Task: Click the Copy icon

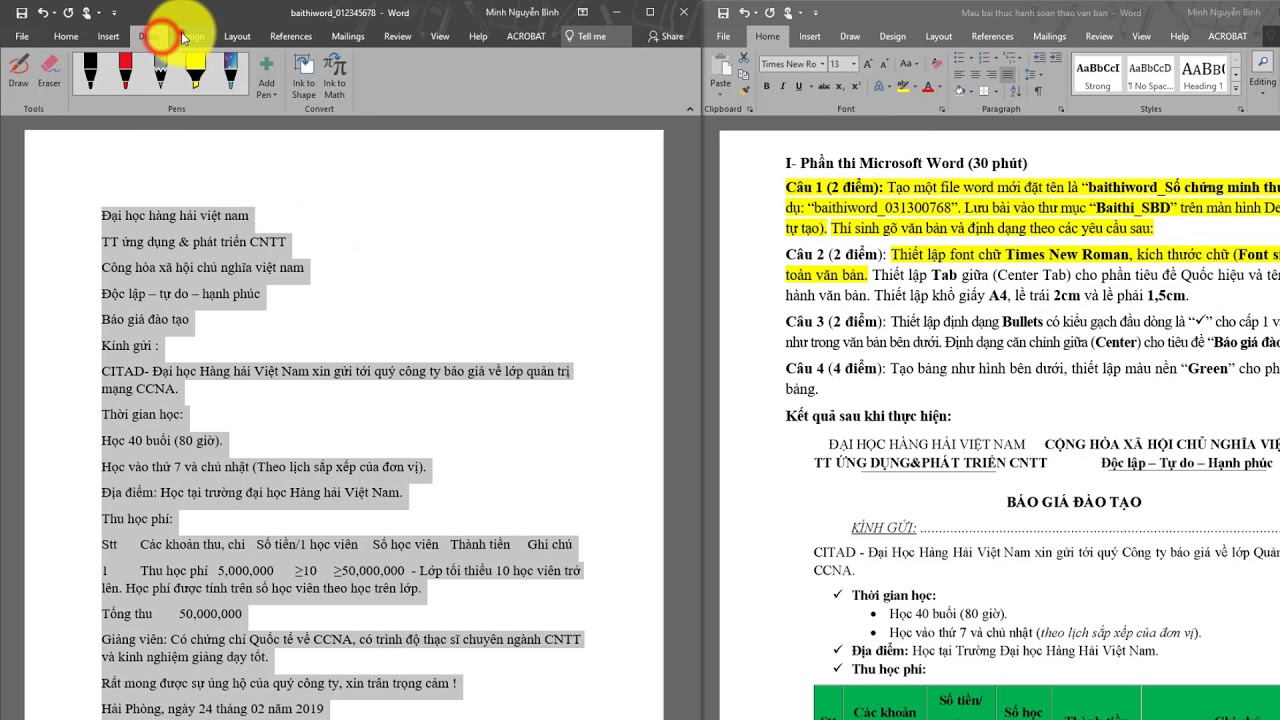Action: pos(743,75)
